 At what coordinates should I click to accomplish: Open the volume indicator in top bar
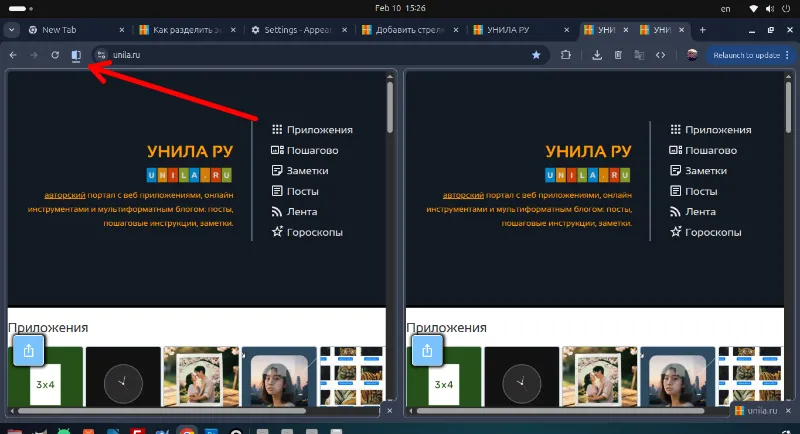coord(769,9)
